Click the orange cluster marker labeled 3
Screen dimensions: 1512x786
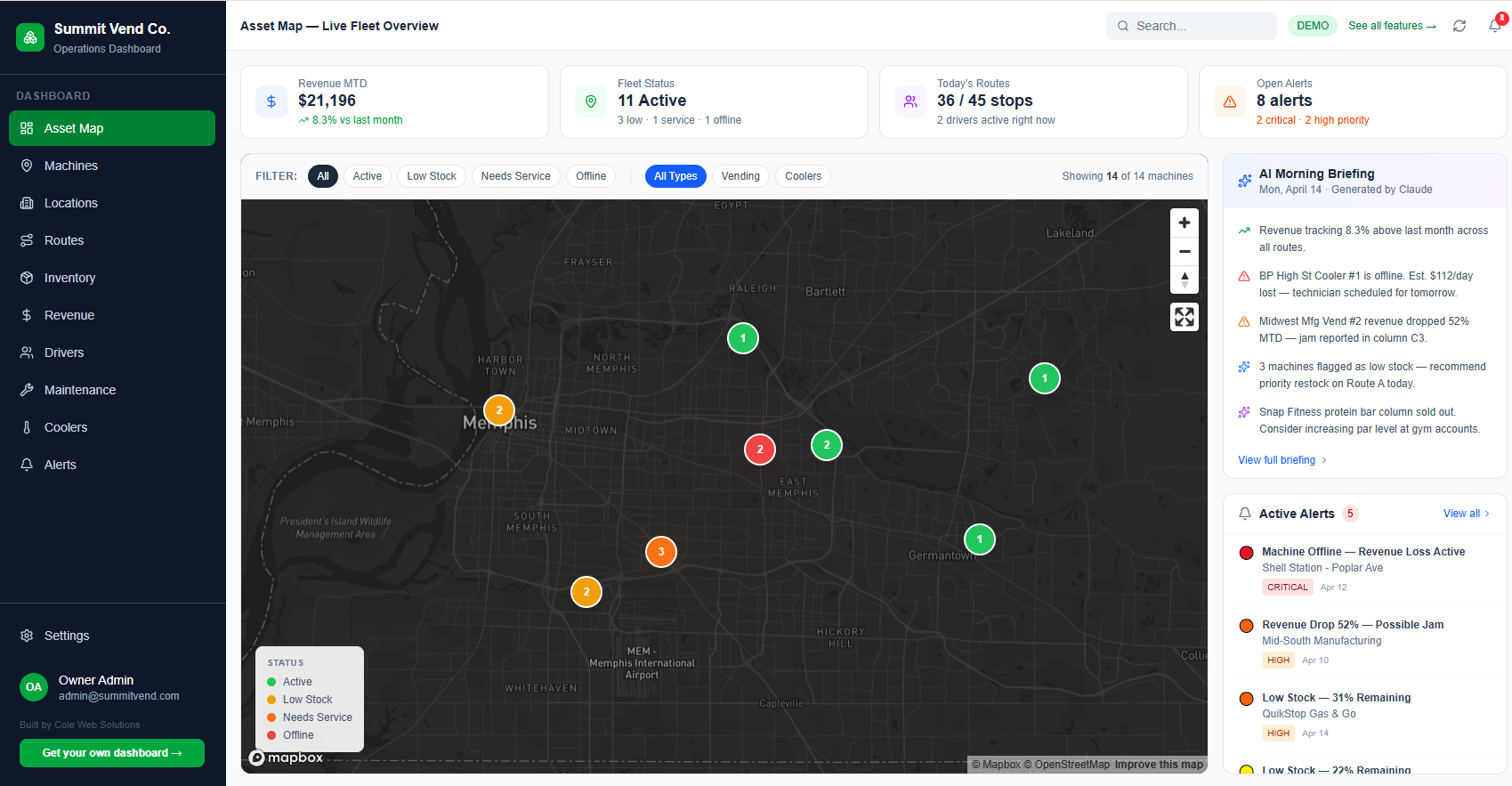661,552
